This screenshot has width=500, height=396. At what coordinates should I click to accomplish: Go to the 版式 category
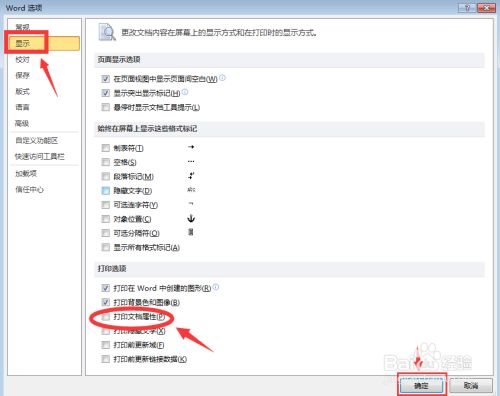pos(23,91)
